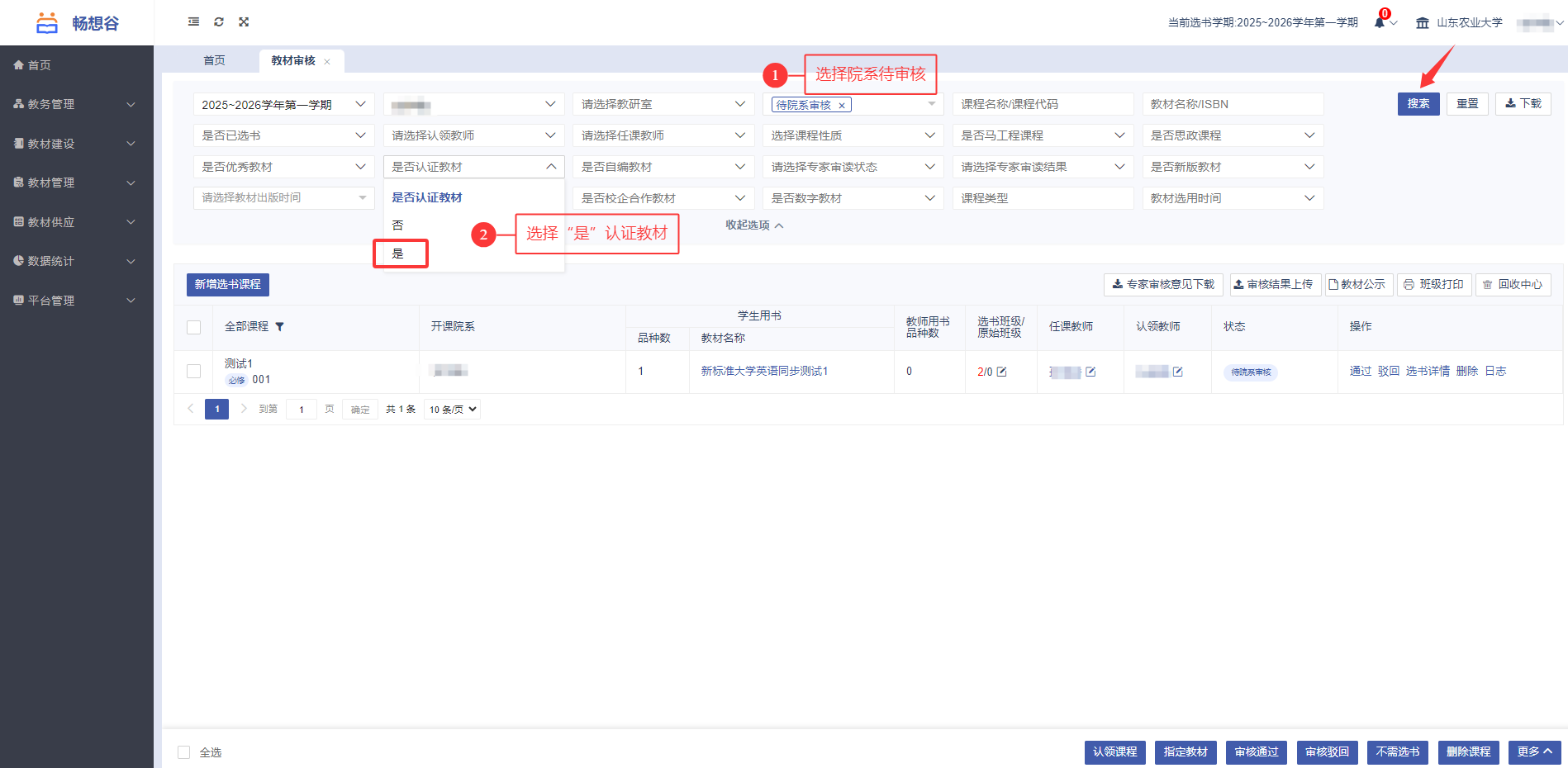Tick the checkbox for 测试1 row
The image size is (1568, 768).
click(194, 372)
